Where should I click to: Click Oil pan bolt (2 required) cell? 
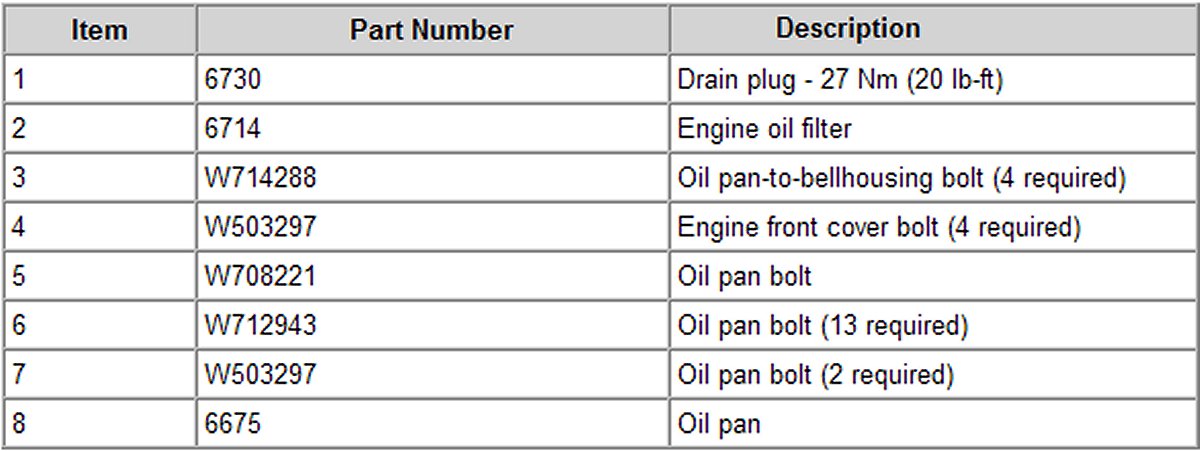816,375
